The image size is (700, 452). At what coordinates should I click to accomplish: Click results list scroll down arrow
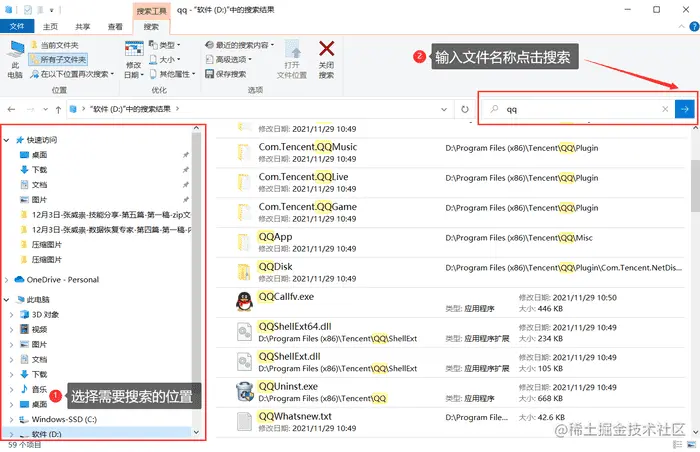point(696,432)
